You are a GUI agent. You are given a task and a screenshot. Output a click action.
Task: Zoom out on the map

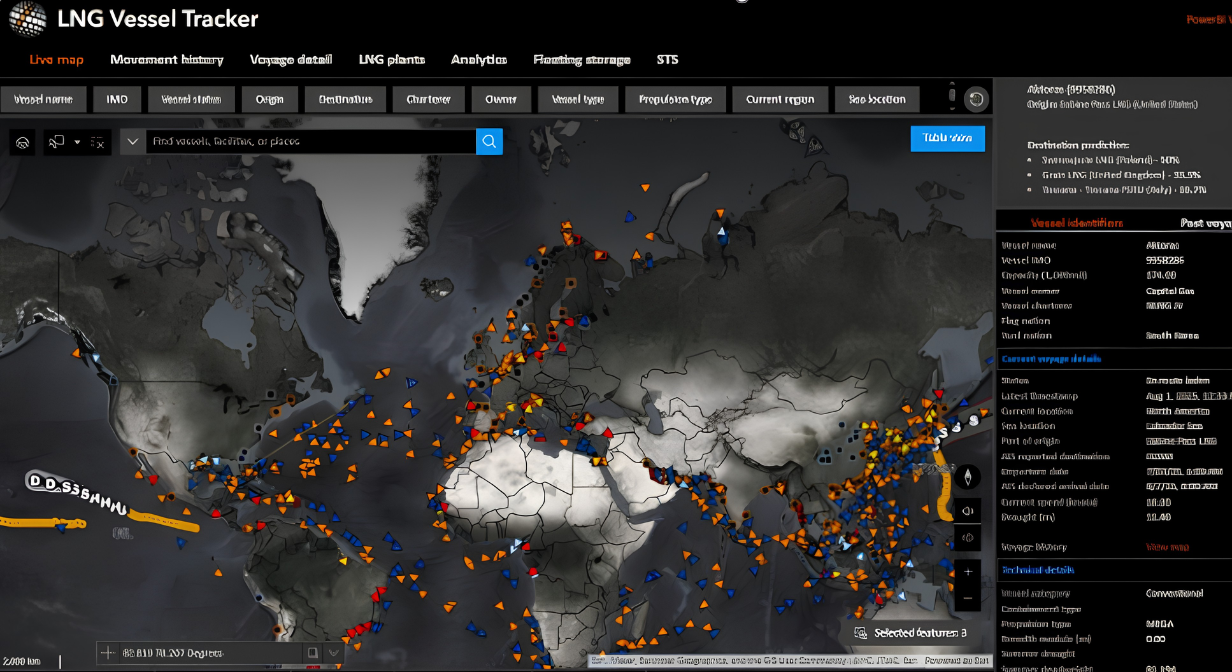[x=968, y=598]
